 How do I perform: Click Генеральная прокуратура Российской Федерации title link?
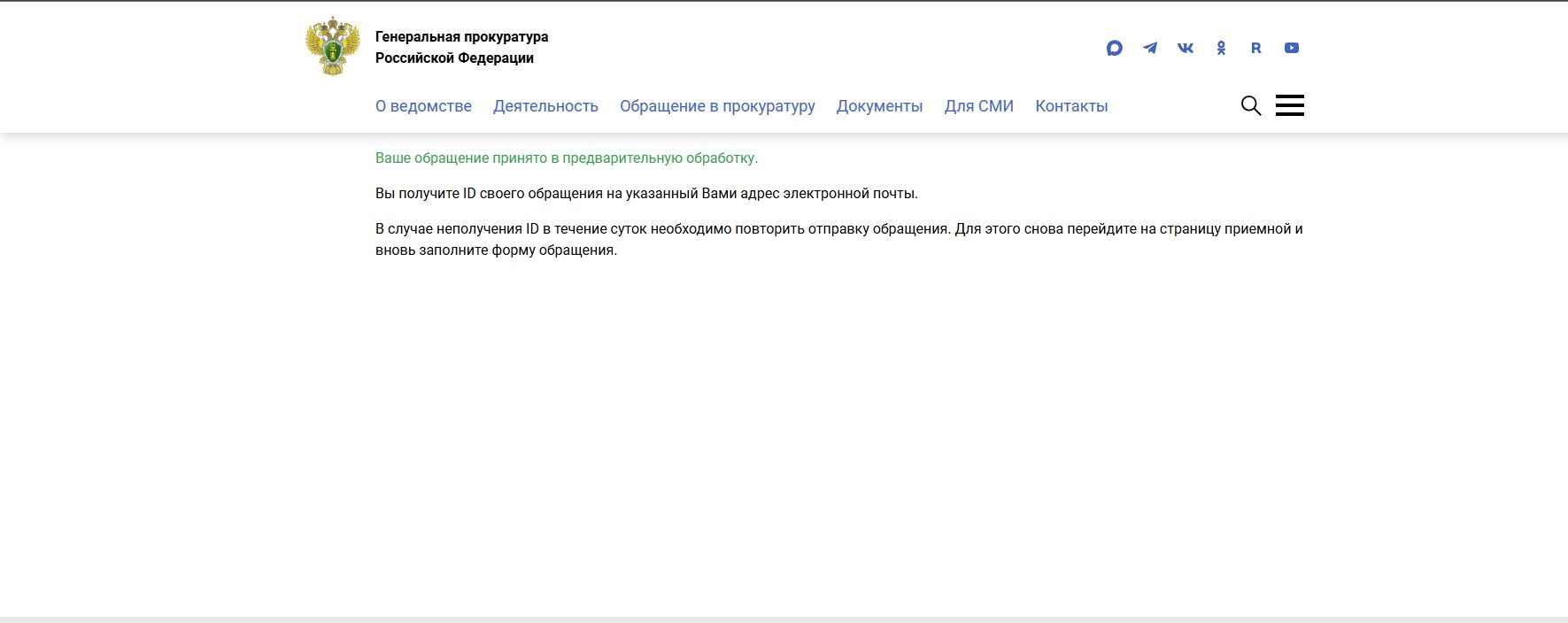461,47
